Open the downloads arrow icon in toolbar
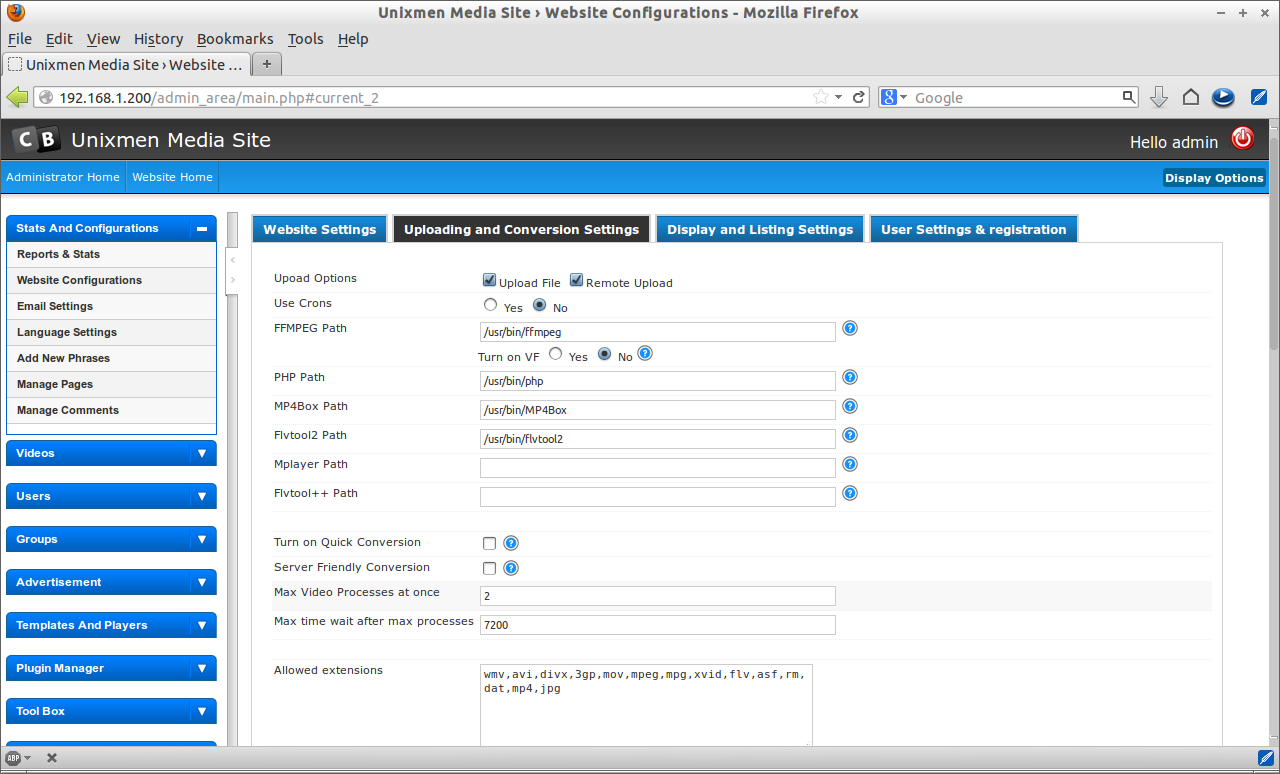Image resolution: width=1280 pixels, height=774 pixels. (x=1159, y=97)
